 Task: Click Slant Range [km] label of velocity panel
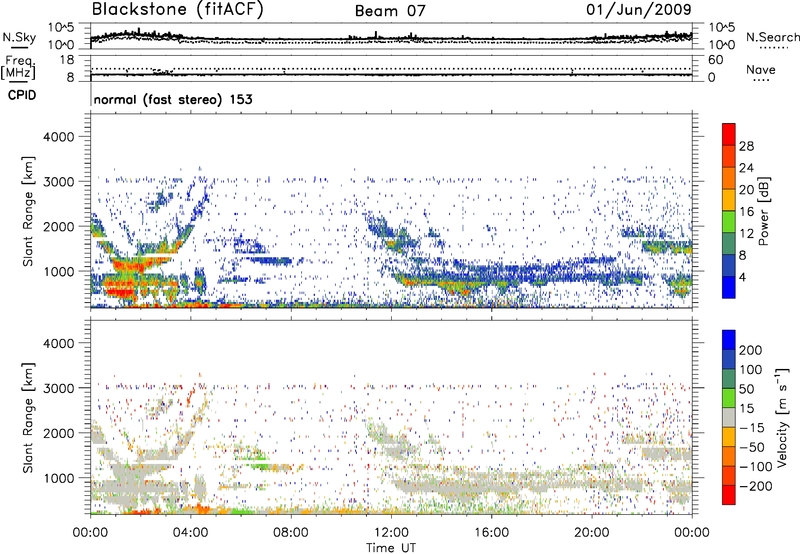(x=28, y=418)
